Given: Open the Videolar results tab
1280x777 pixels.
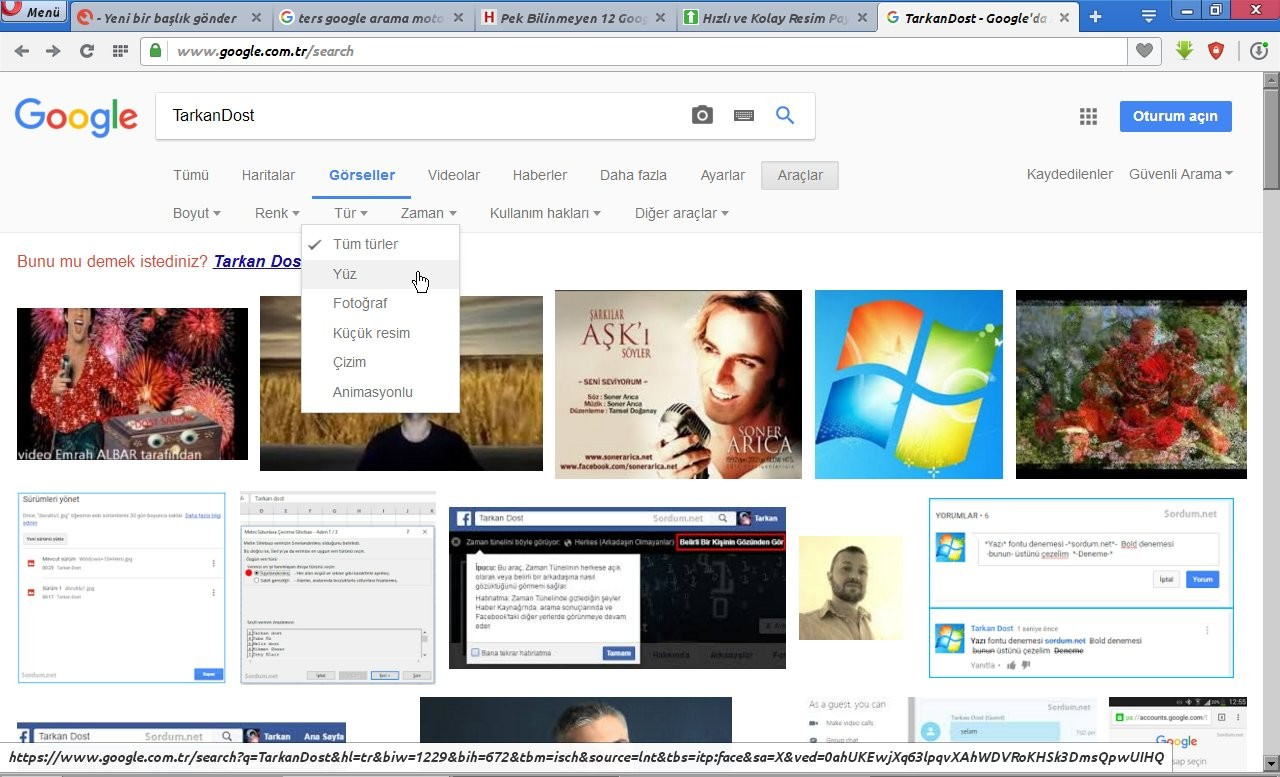Looking at the screenshot, I should (454, 175).
